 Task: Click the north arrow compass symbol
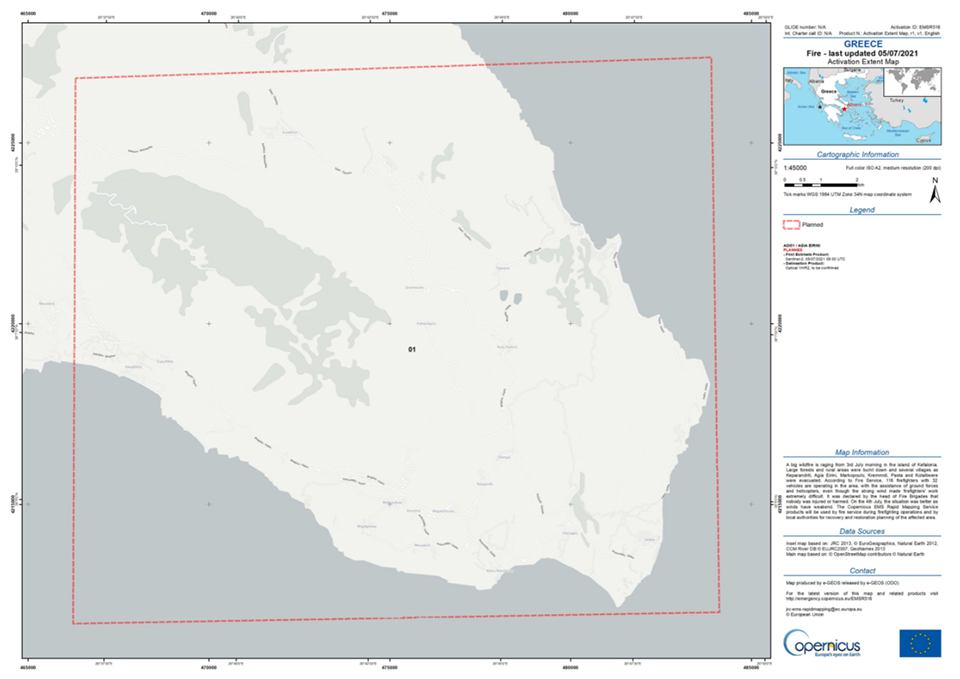[934, 194]
